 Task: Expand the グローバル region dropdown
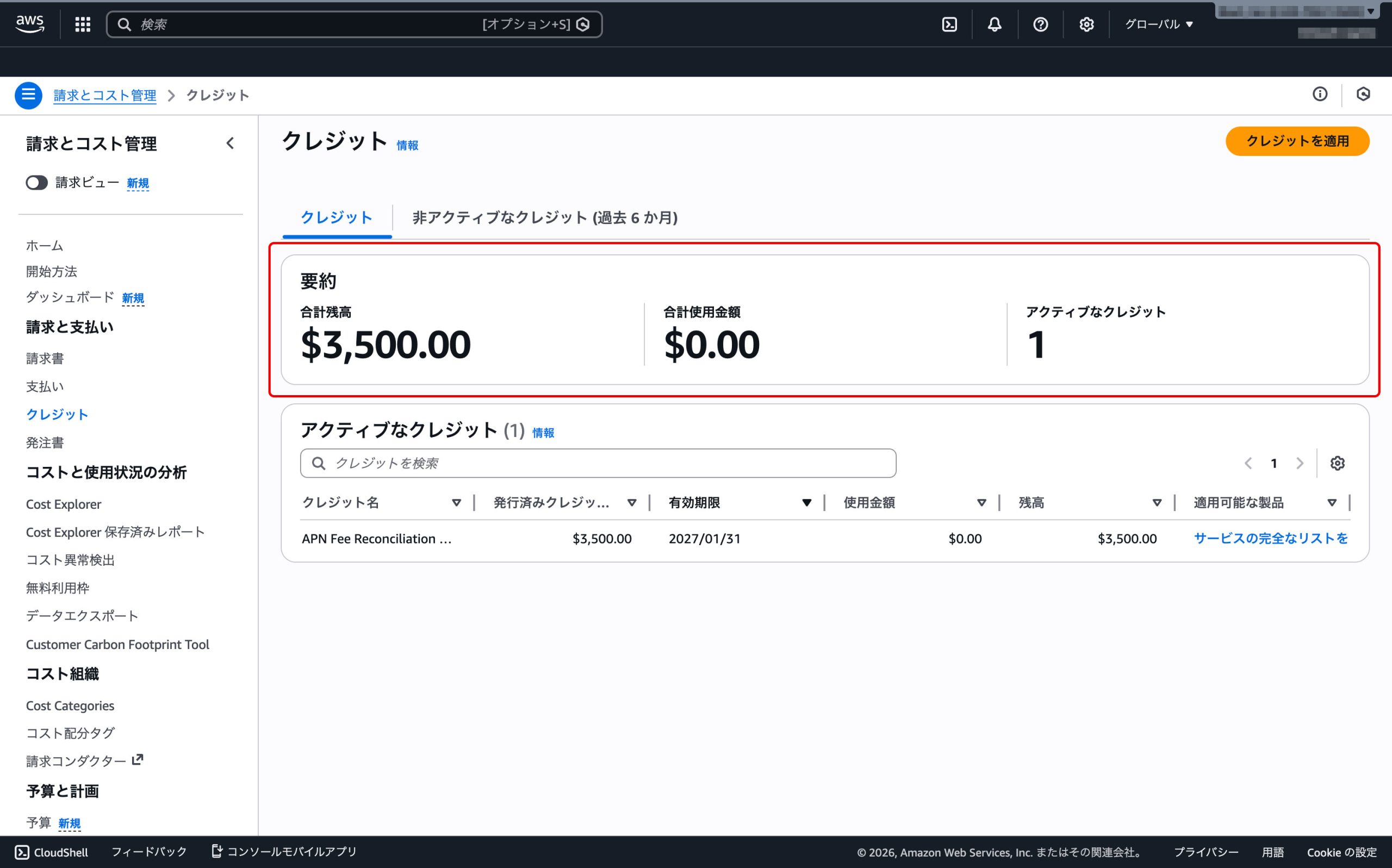1159,24
